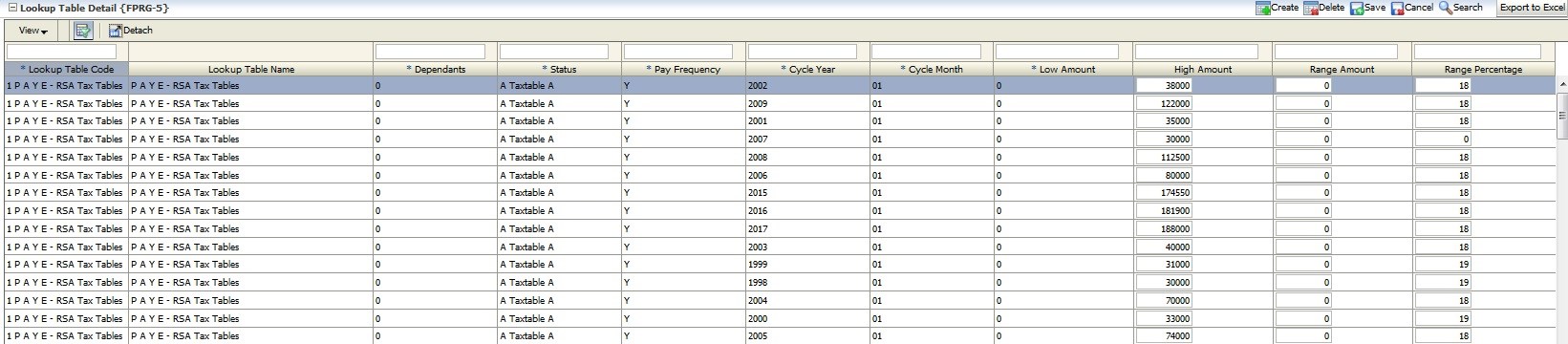This screenshot has height=344, width=1568.
Task: Click the Search magnifier icon
Action: point(1445,8)
